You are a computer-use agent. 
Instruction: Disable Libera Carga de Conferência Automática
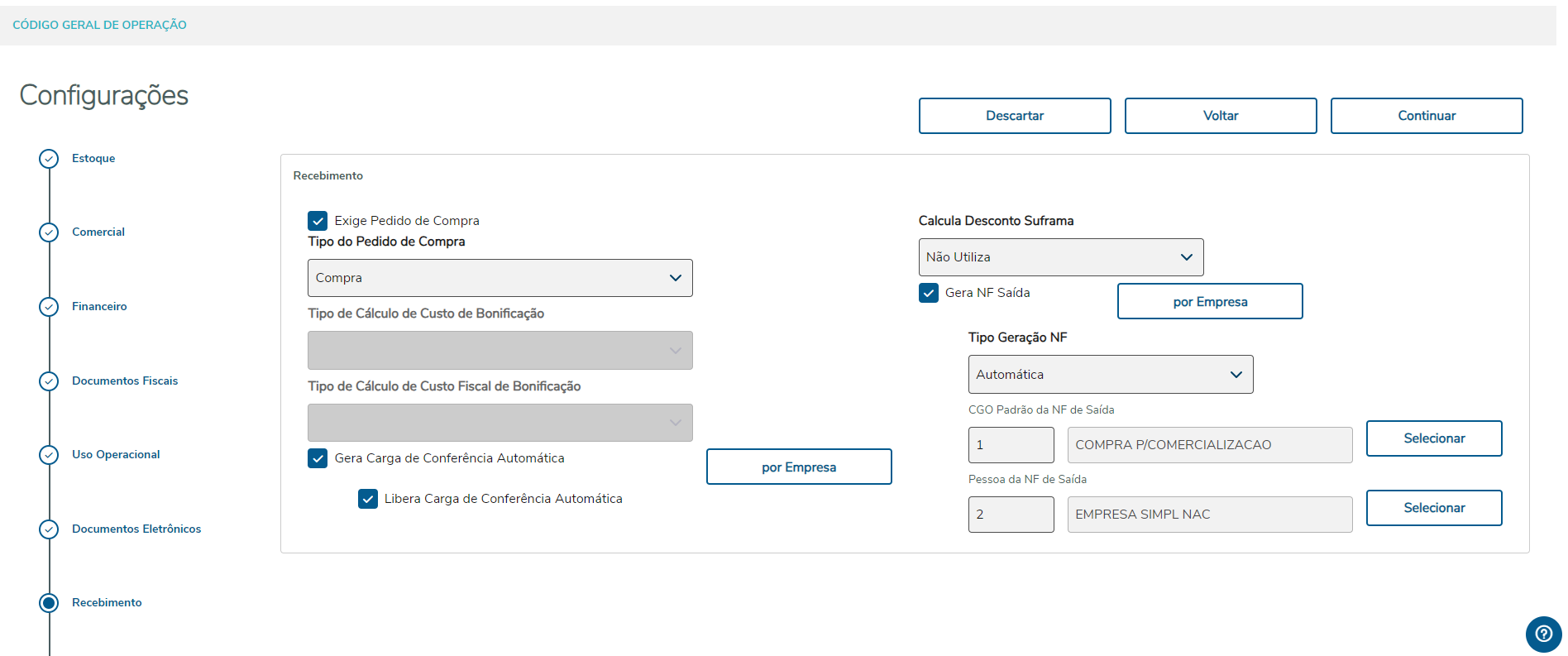click(x=368, y=499)
